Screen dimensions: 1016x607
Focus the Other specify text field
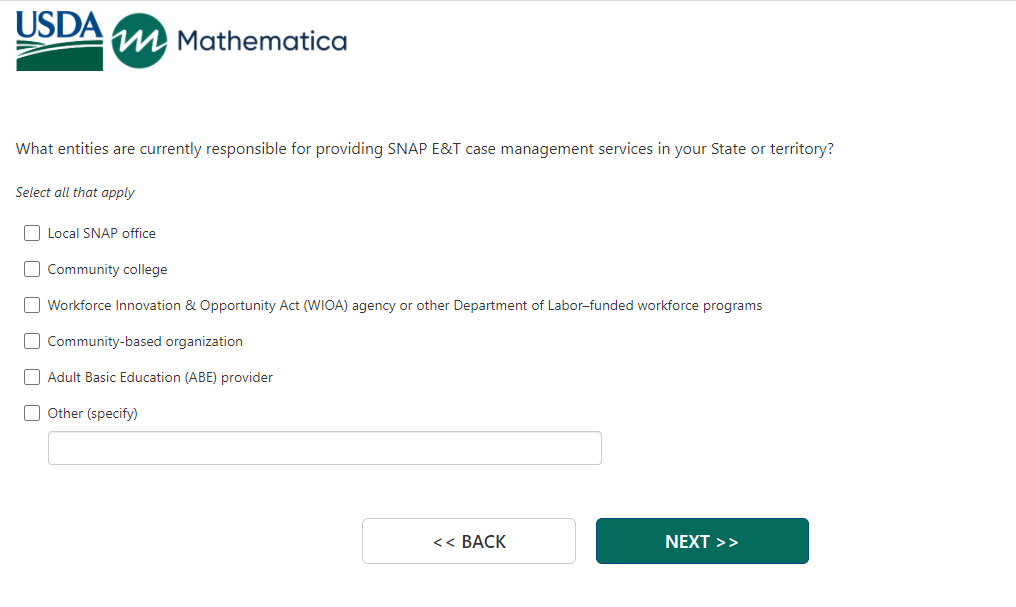(x=325, y=448)
